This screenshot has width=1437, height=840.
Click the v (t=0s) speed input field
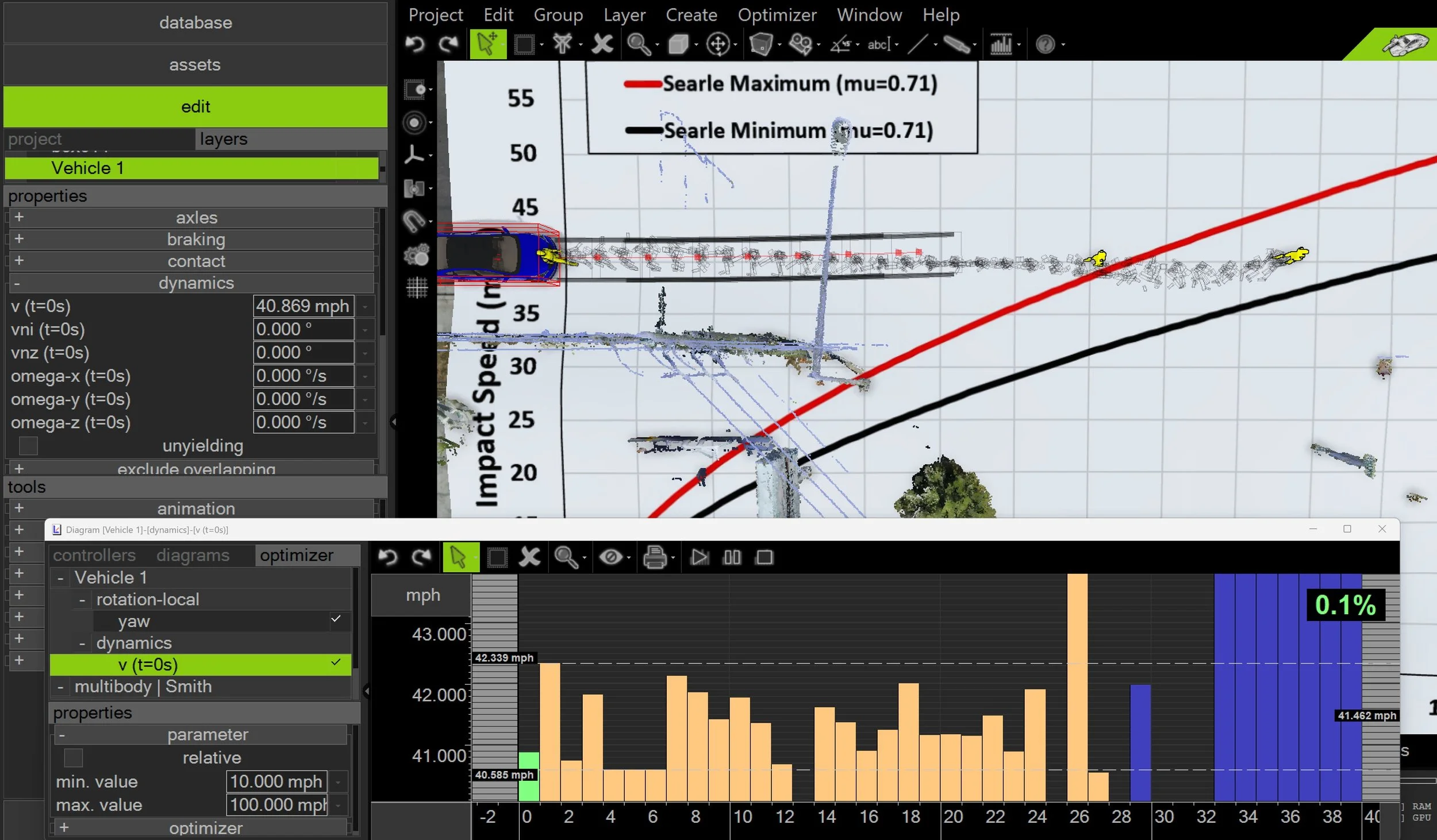pos(303,306)
